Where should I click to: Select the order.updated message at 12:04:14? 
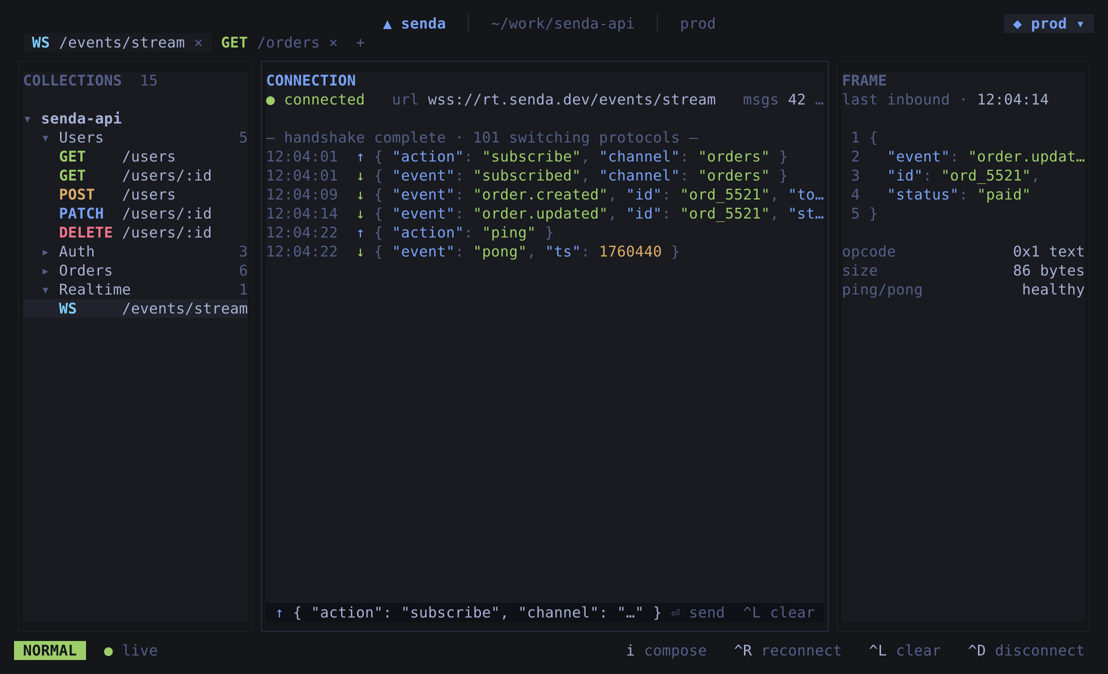(x=545, y=213)
